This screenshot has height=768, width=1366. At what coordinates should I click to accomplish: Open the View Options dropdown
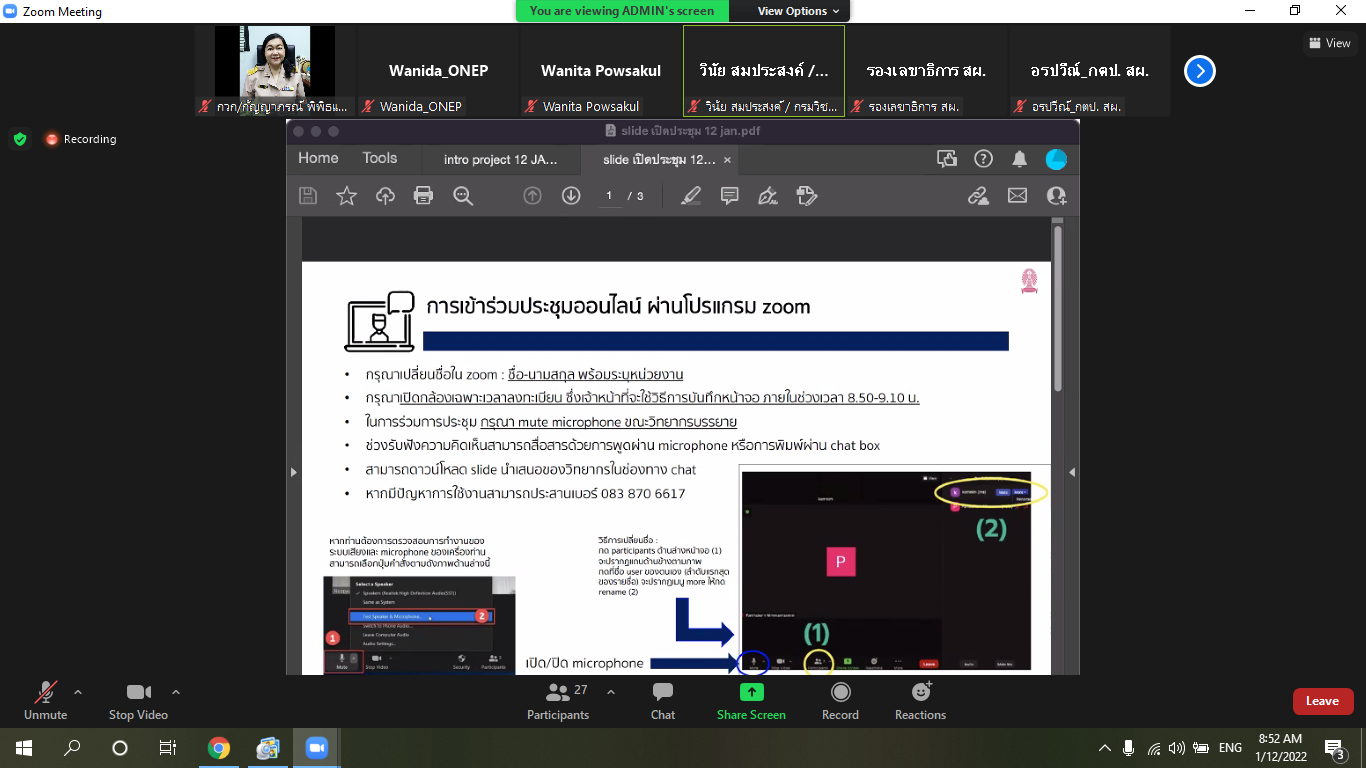tap(798, 11)
